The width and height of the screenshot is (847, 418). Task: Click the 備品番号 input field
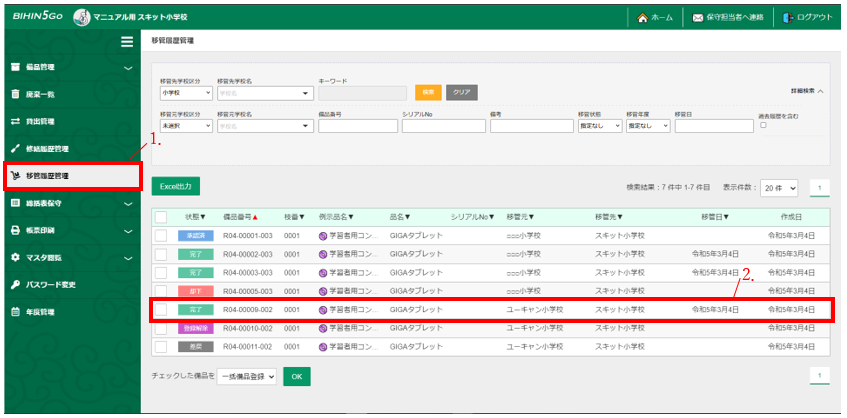[x=356, y=126]
